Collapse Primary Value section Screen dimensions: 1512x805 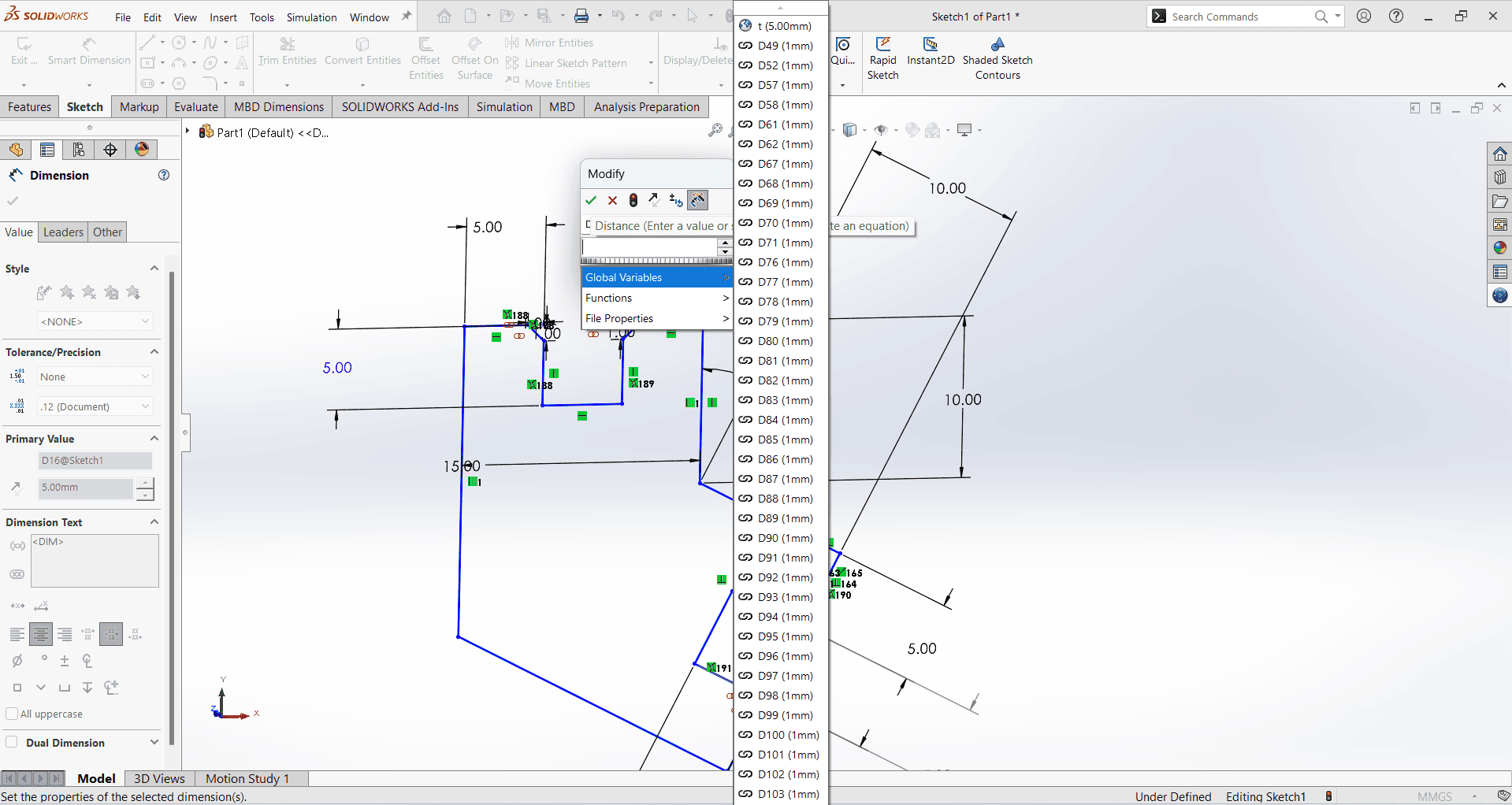coord(154,439)
